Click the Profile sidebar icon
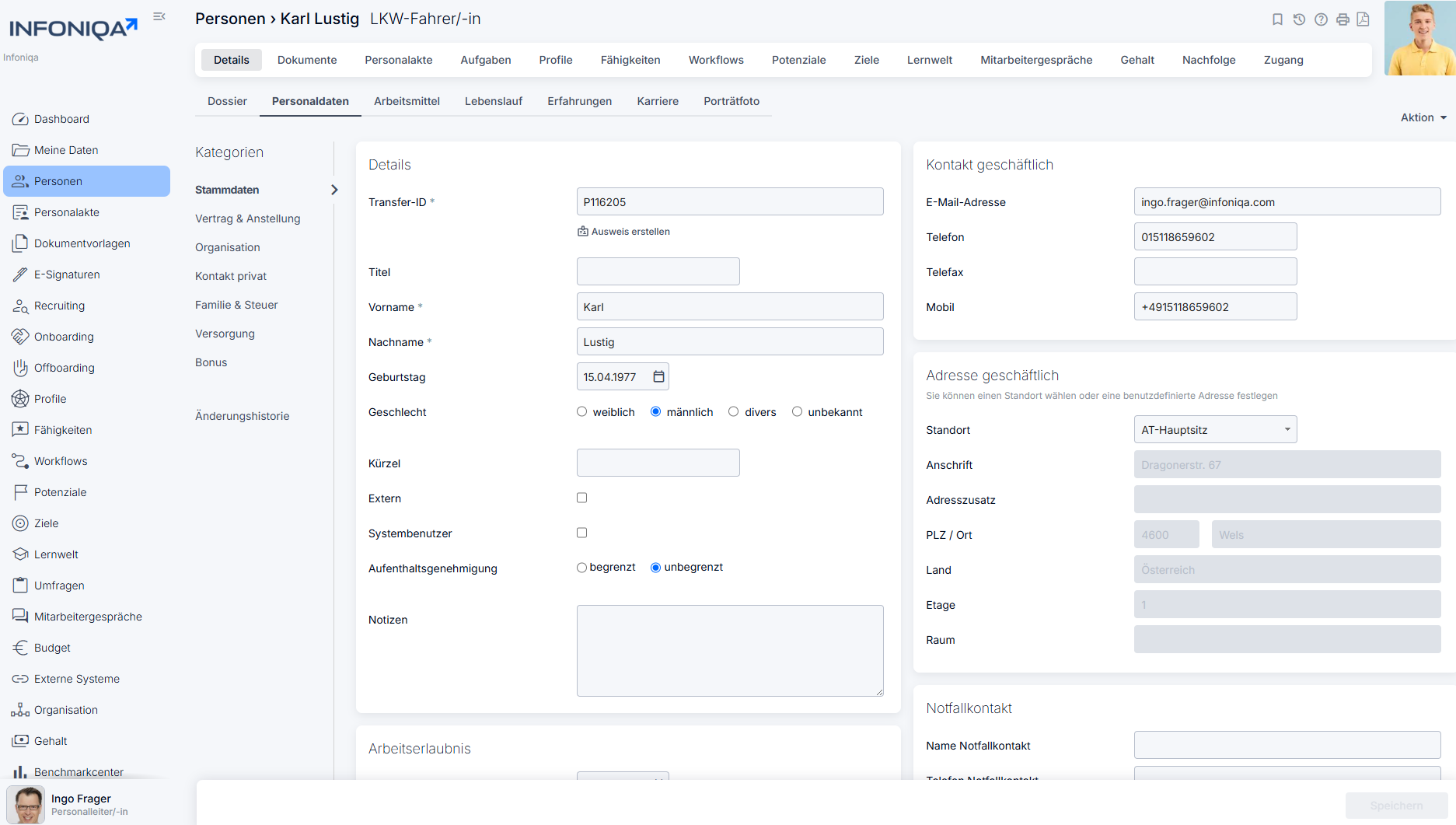The image size is (1456, 825). 20,399
